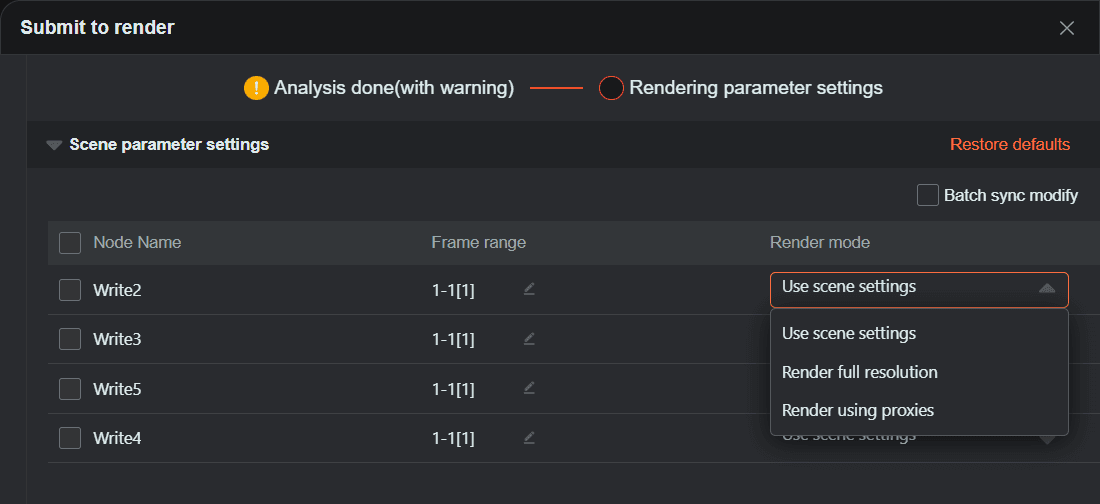
Task: Click the Analysis done(with warning) step label
Action: 394,88
